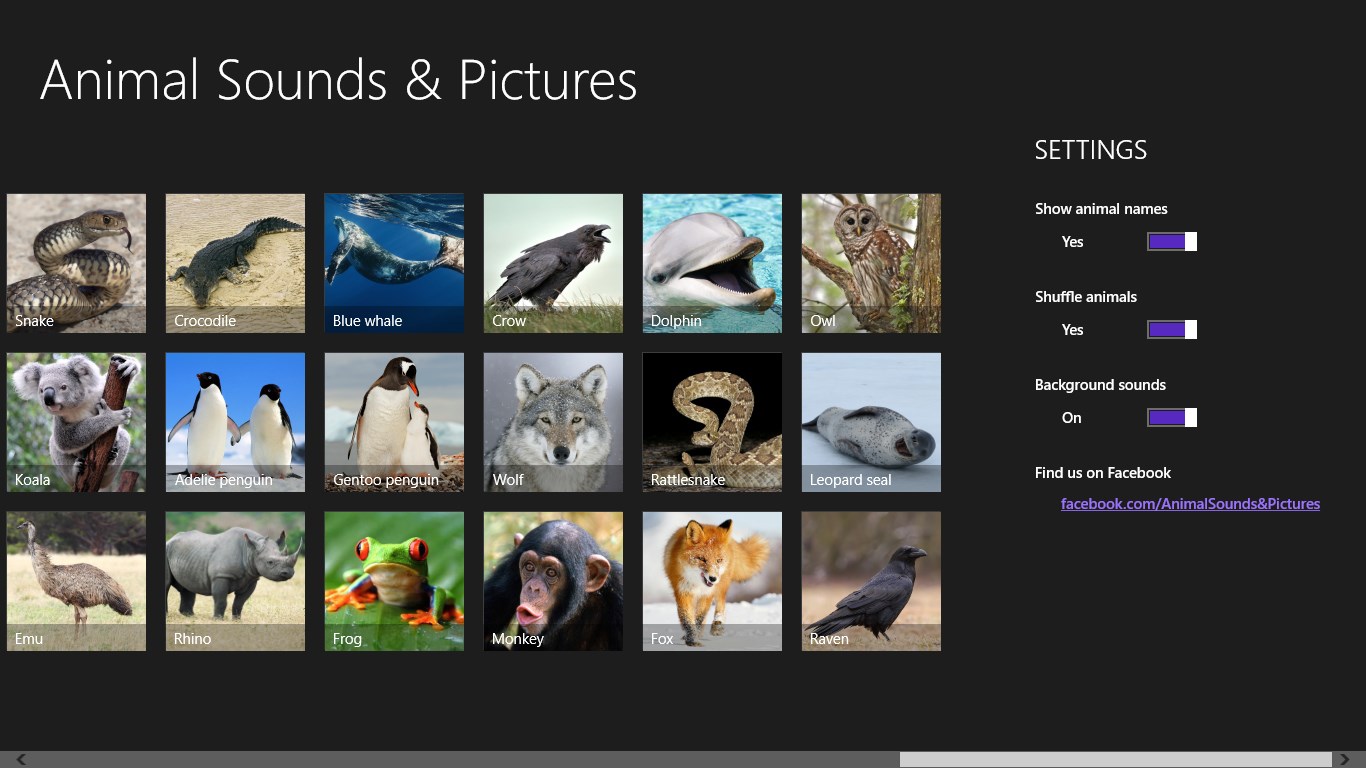Click the horizontal scrollbar thumb

pos(1115,760)
